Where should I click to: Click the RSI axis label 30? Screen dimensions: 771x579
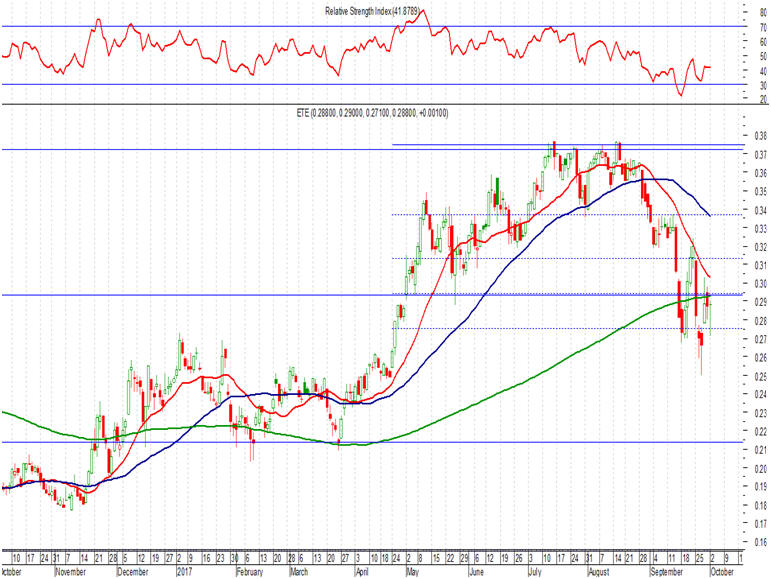(x=763, y=86)
